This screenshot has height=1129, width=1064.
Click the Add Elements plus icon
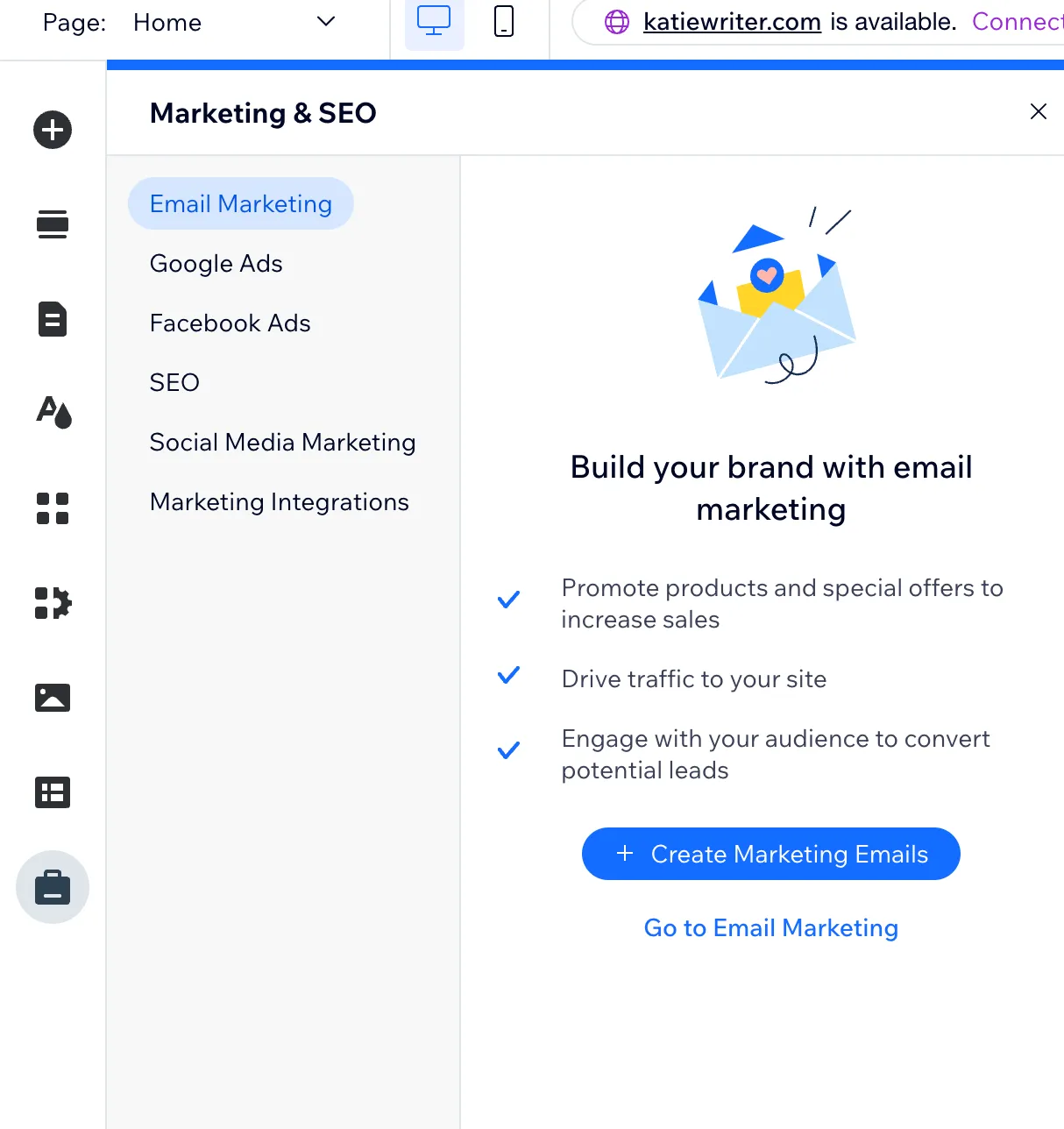coord(53,131)
